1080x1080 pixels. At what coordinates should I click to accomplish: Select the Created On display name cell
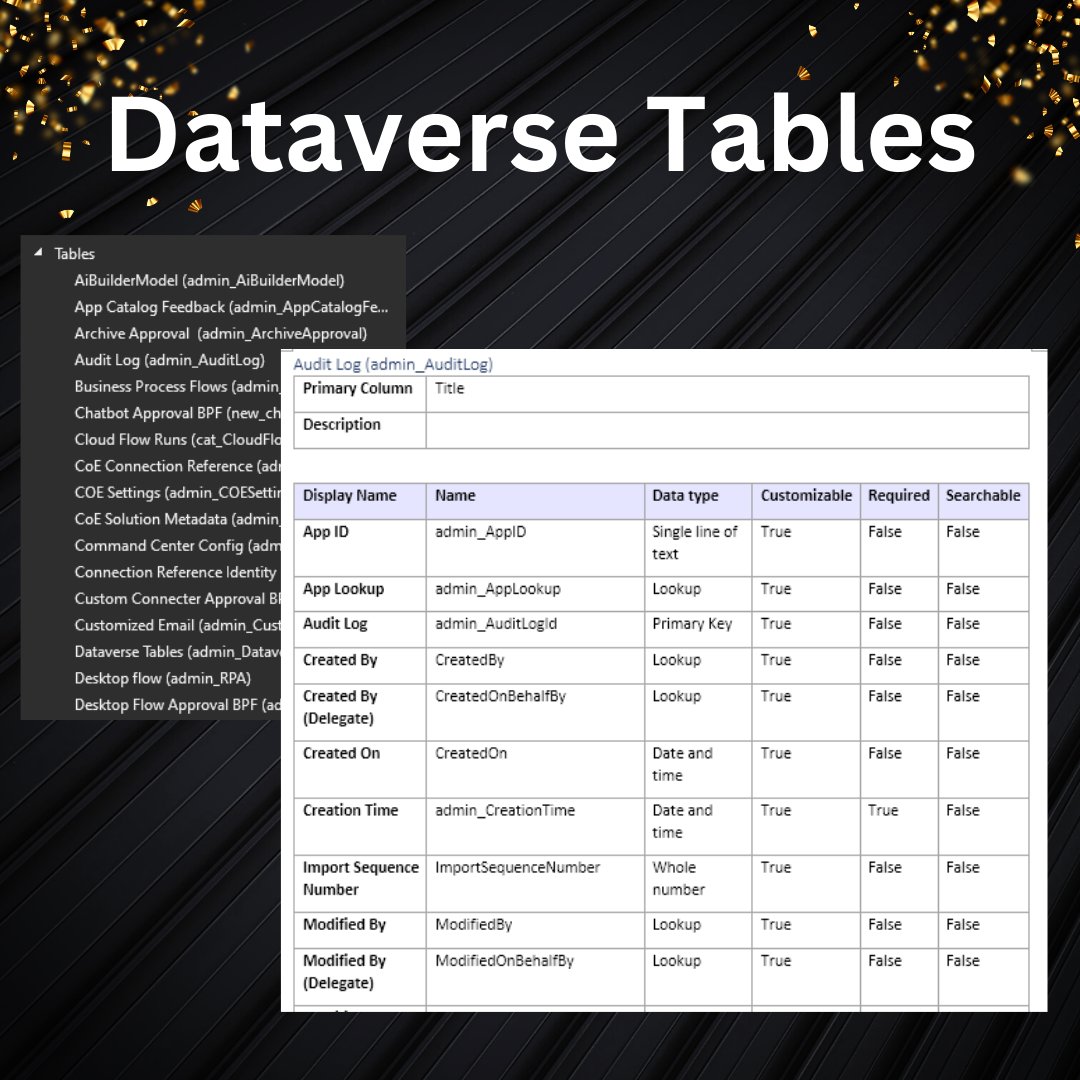pyautogui.click(x=360, y=769)
